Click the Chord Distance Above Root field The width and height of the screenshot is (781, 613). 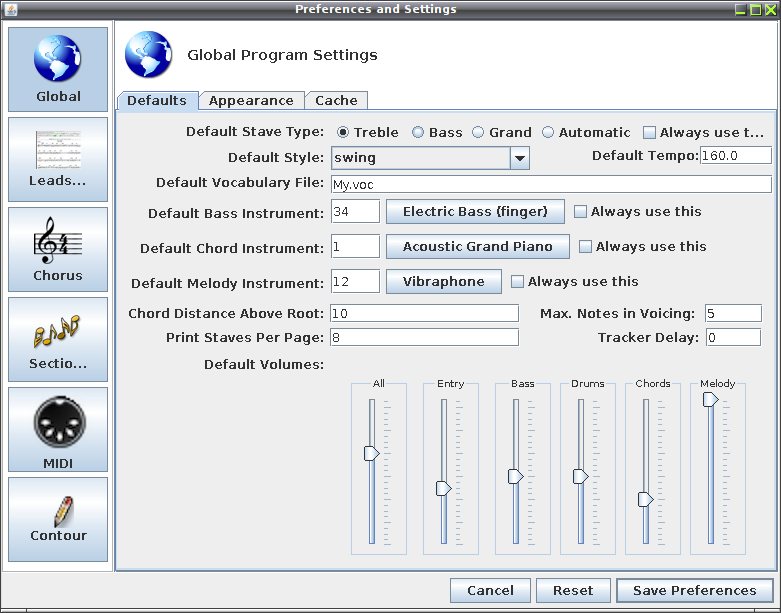(x=425, y=313)
